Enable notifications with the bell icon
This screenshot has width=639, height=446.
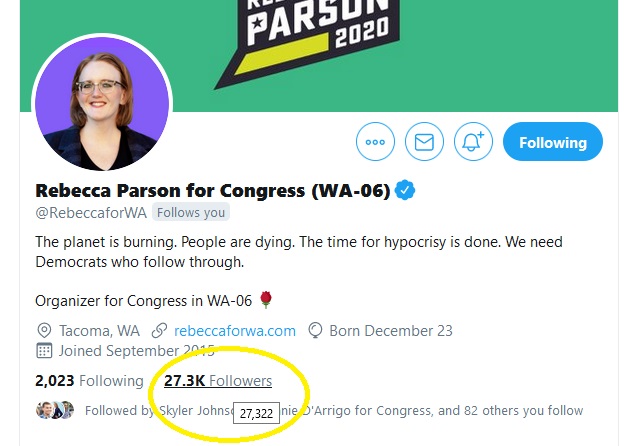[473, 142]
